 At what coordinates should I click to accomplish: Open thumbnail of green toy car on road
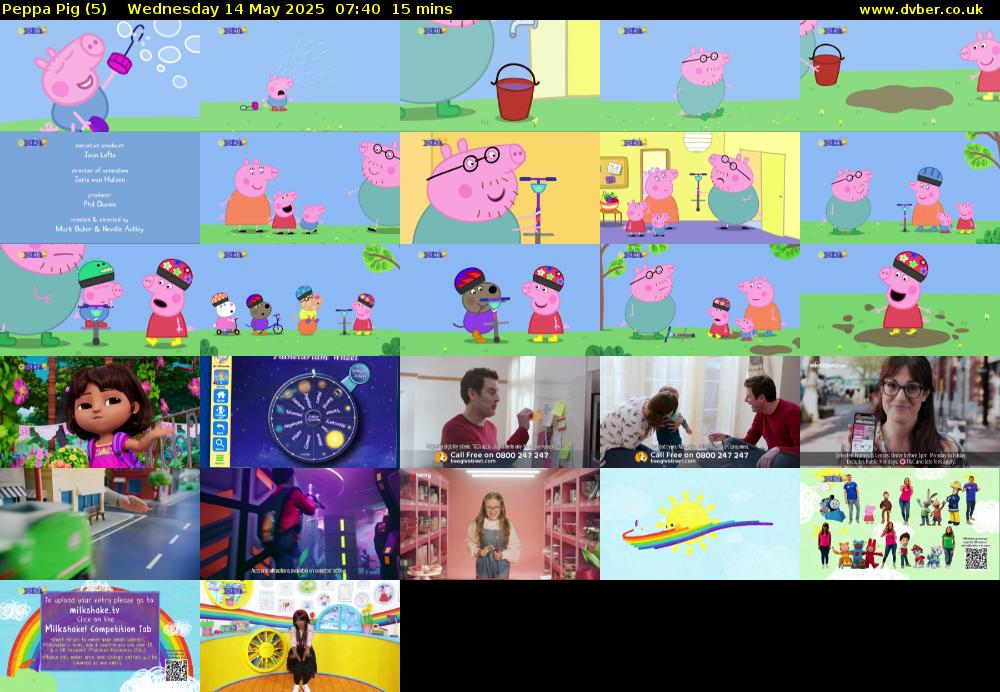click(x=100, y=524)
